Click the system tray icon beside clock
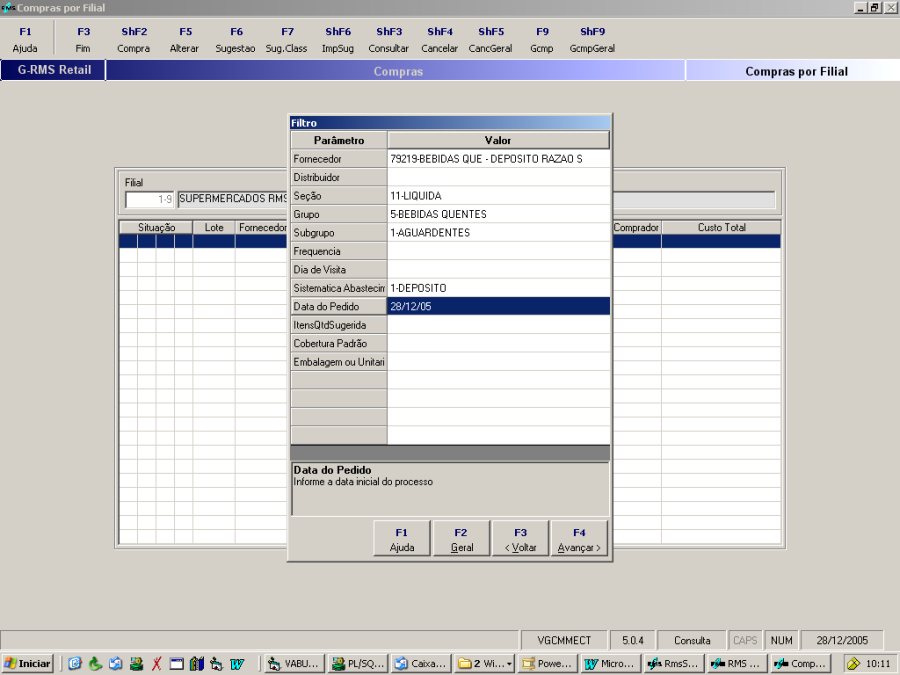900x675 pixels. 852,664
